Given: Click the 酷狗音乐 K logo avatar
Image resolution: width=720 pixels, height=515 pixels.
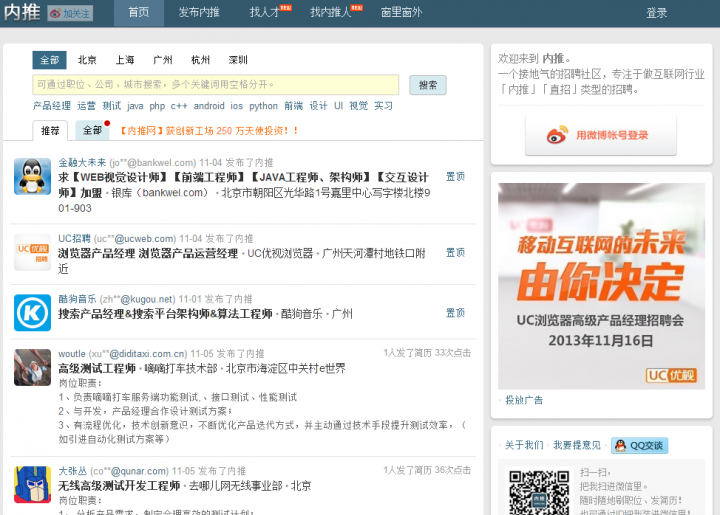Looking at the screenshot, I should pyautogui.click(x=32, y=313).
